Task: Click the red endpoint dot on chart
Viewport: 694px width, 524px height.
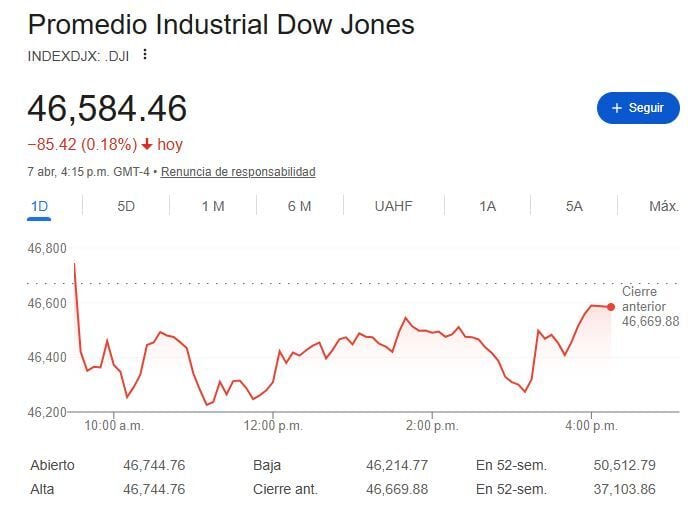Action: [x=611, y=306]
